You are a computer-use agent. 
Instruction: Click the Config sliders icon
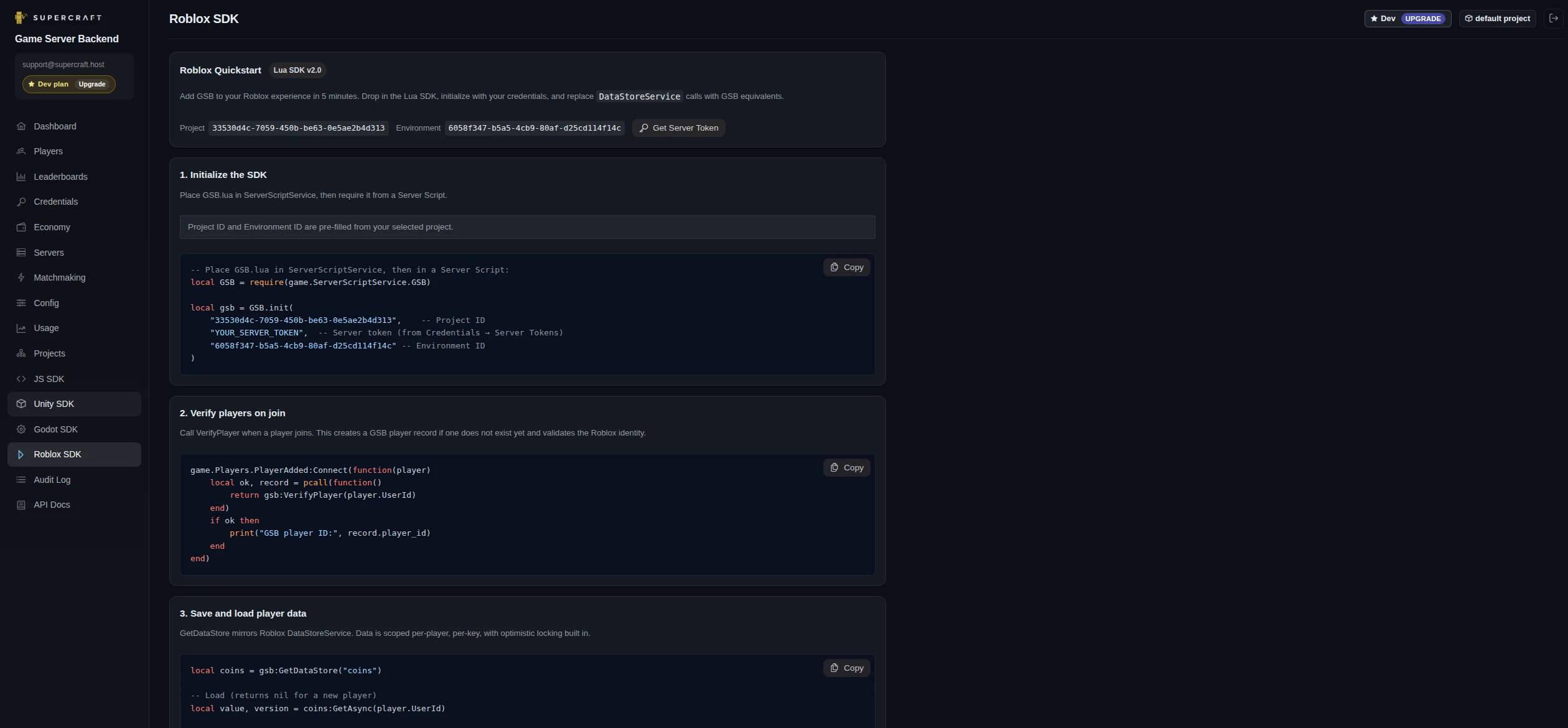pos(21,303)
